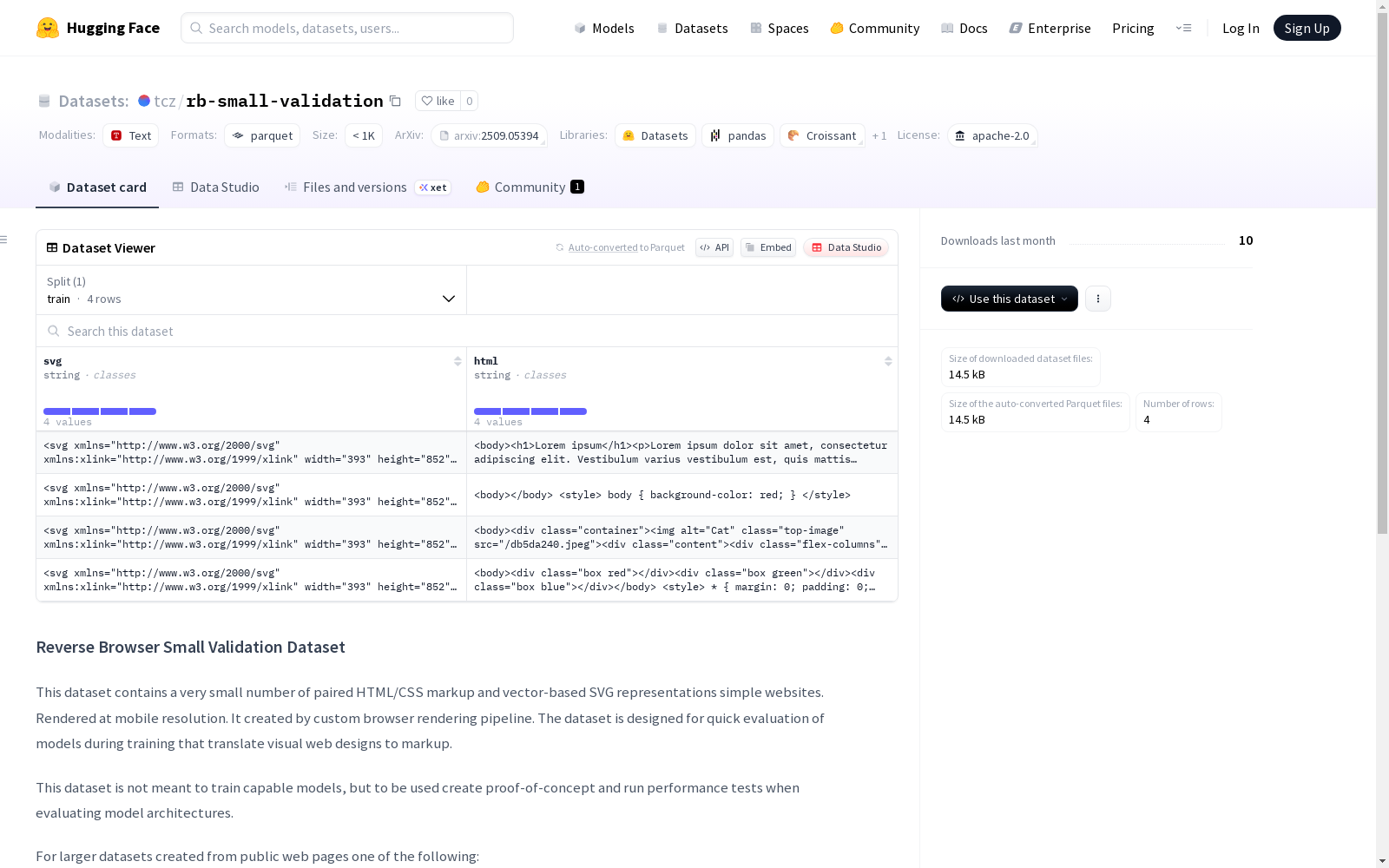Open the navigation overflow menu icon
The image size is (1389, 868).
click(1183, 28)
